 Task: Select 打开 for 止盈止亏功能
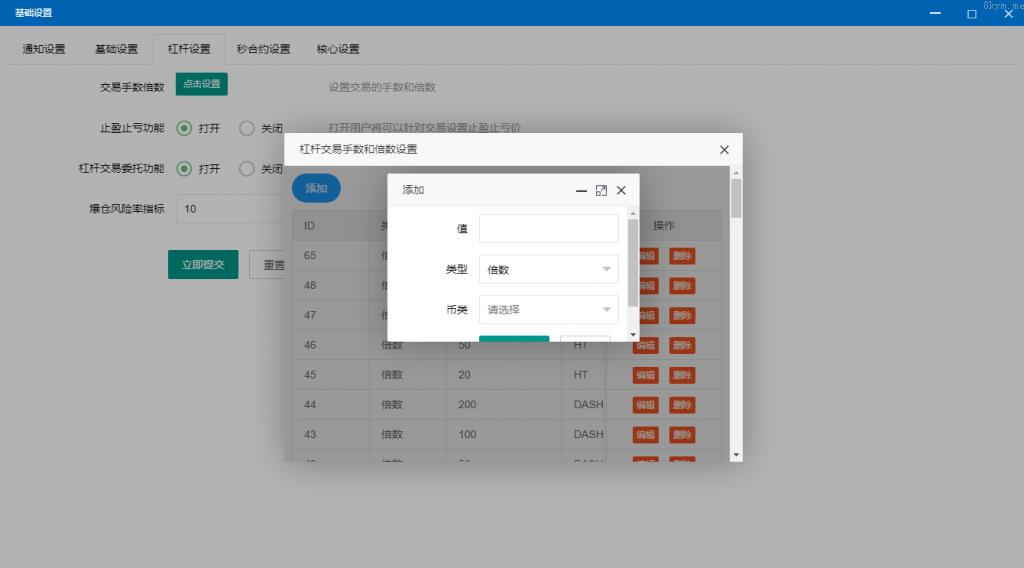(x=185, y=128)
